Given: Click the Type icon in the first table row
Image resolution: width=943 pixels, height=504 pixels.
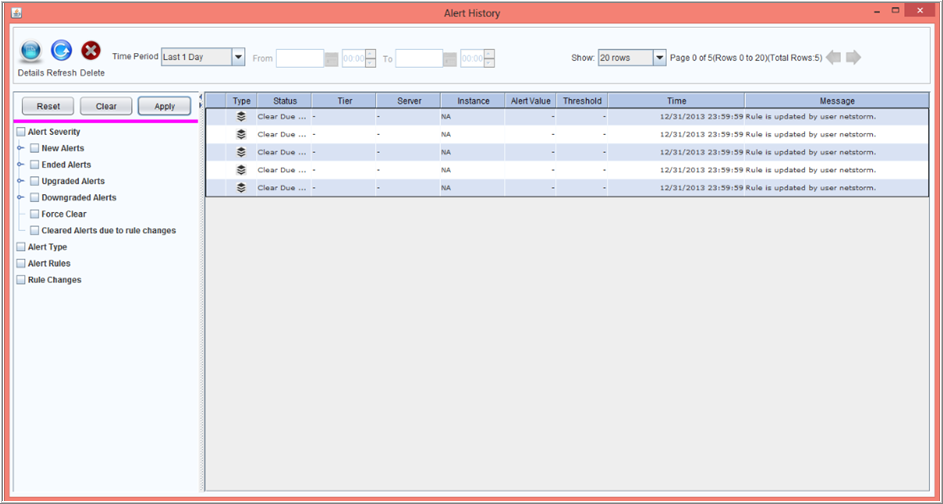Looking at the screenshot, I should [x=241, y=116].
